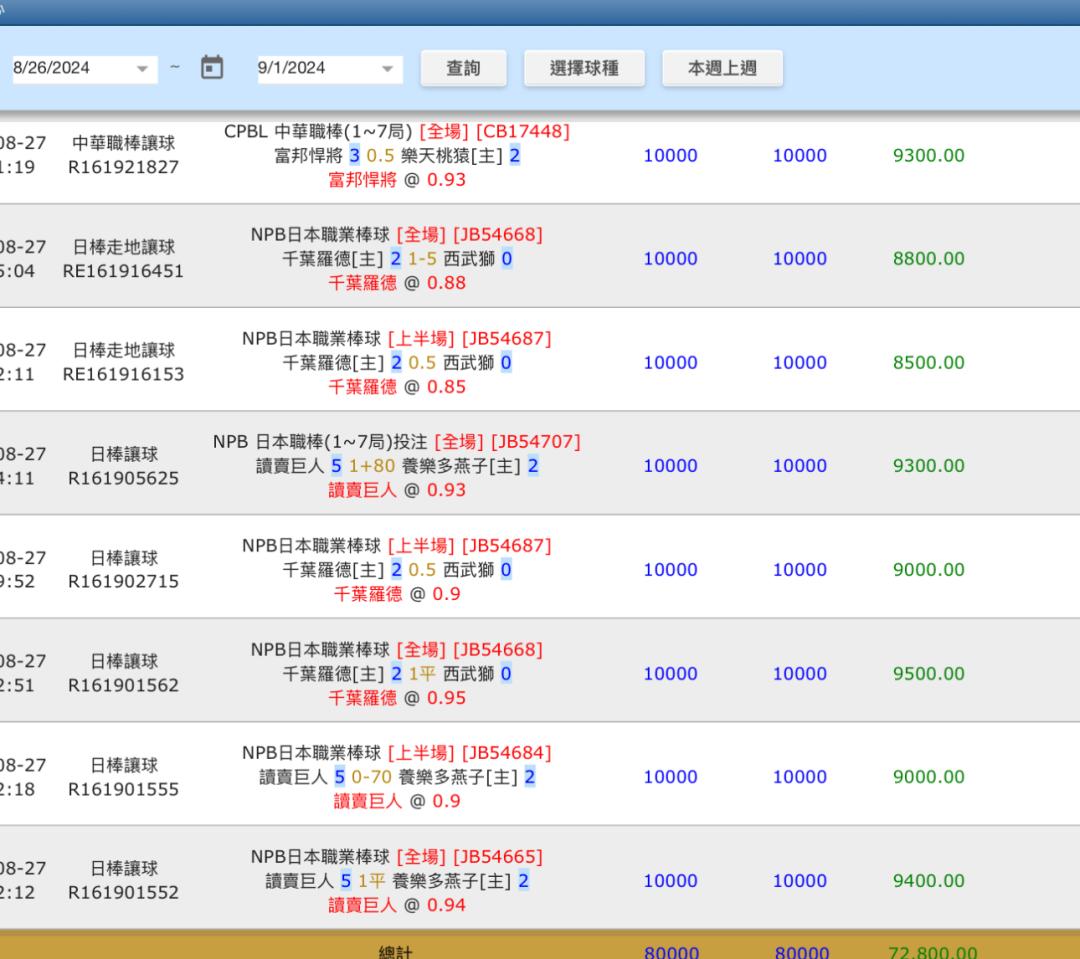
Task: Click 千葉羅德 @ 0.85 selection
Action: 397,387
